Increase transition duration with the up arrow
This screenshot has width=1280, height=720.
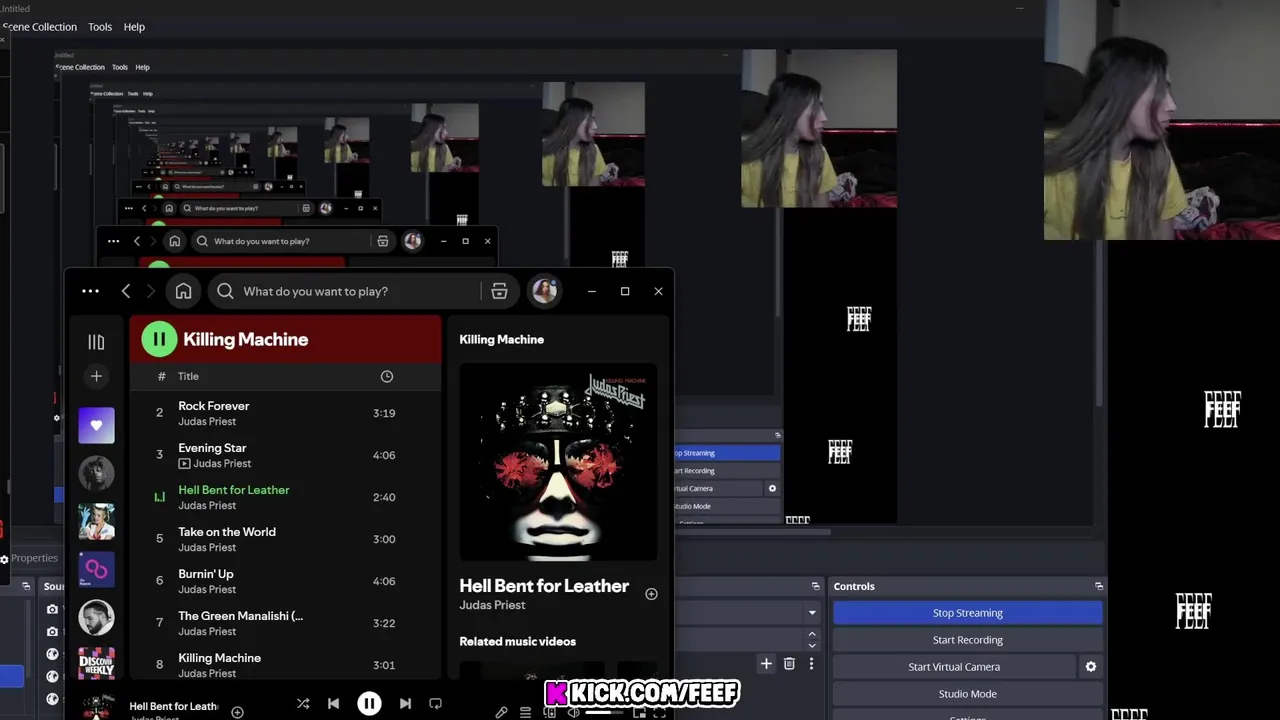click(x=812, y=634)
